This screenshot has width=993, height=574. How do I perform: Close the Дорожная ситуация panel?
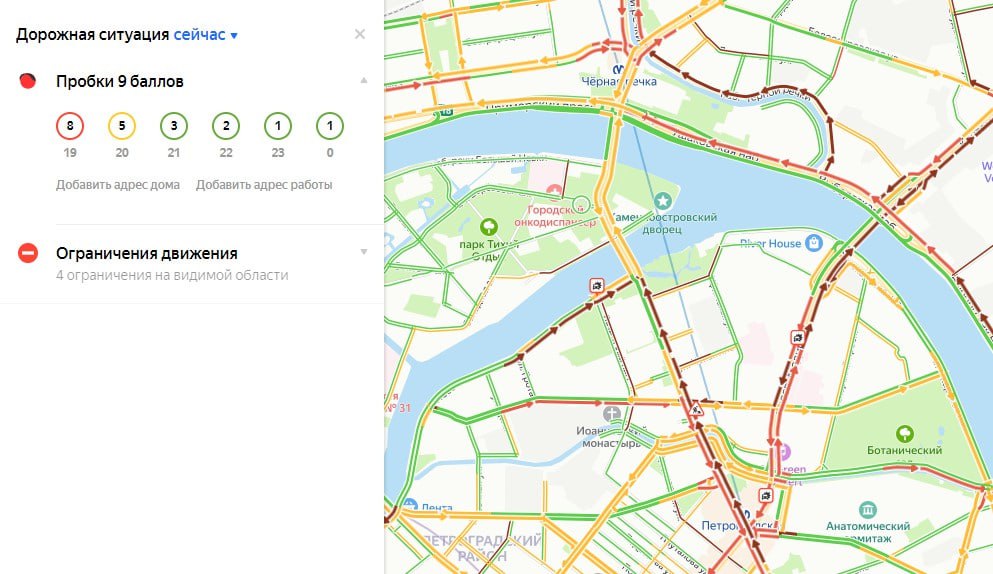coord(360,35)
